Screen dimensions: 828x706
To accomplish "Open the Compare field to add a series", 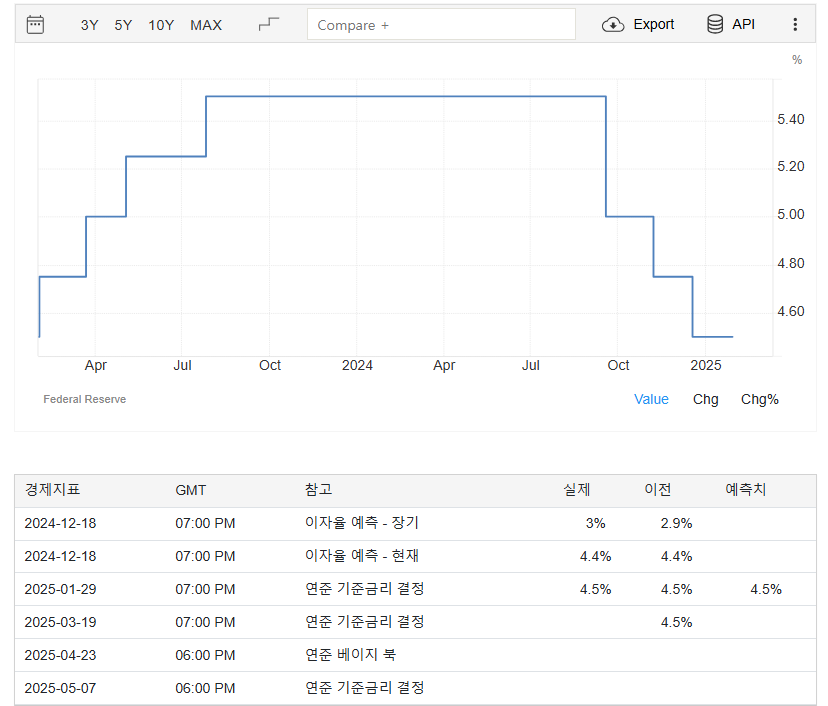I will click(441, 24).
